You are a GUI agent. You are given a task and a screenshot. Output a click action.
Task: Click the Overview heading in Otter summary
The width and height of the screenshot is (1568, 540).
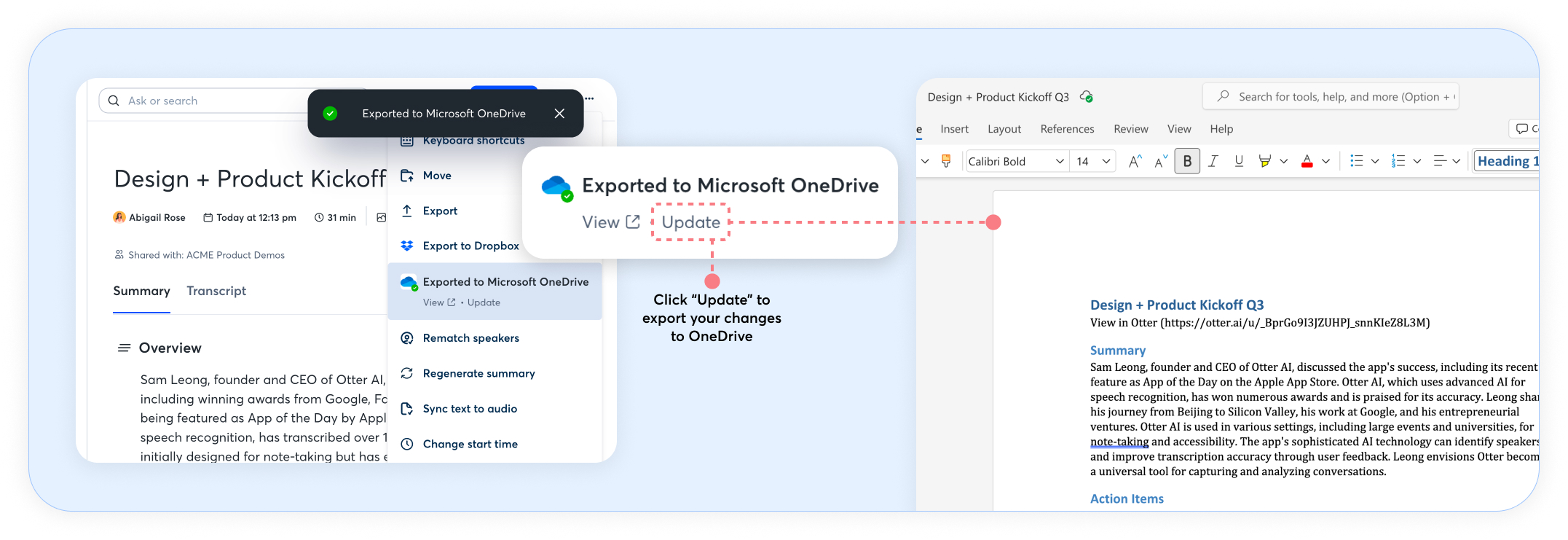pos(170,348)
